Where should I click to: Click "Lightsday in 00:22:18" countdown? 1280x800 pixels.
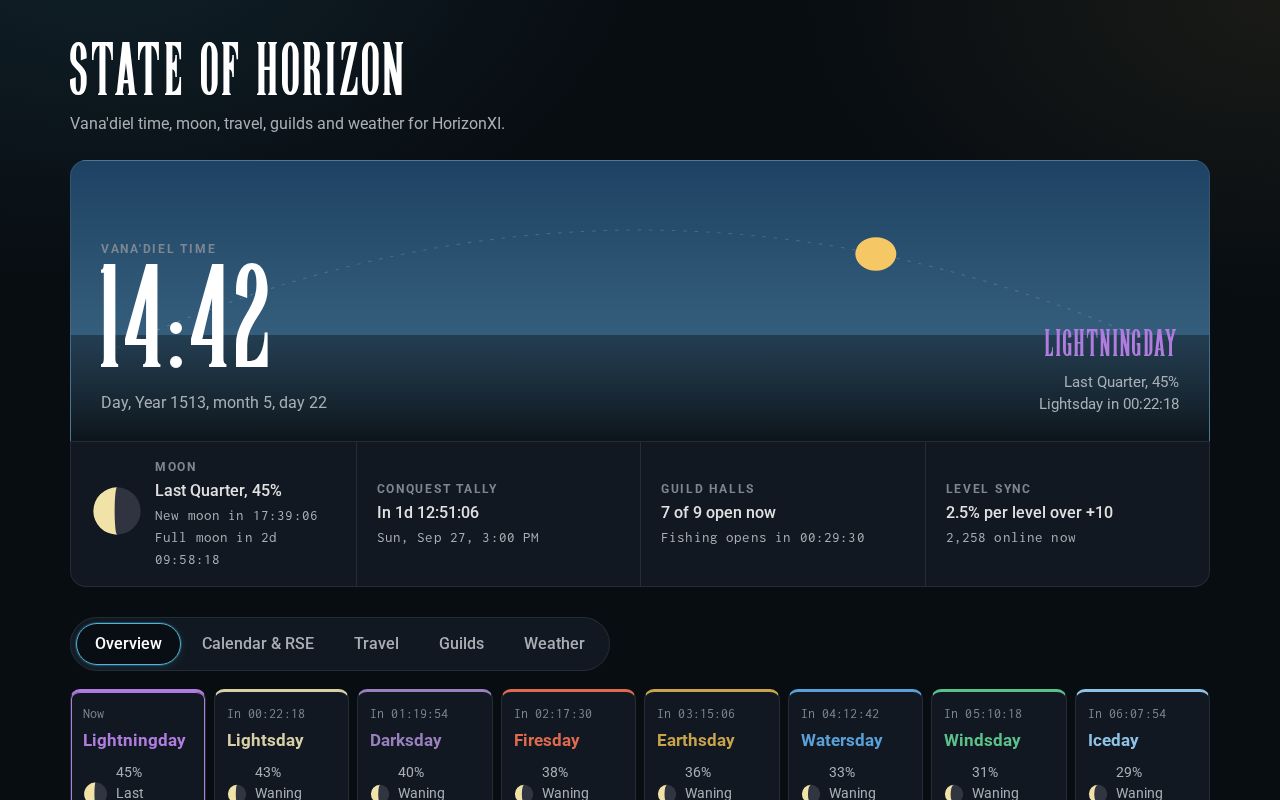tap(1109, 404)
